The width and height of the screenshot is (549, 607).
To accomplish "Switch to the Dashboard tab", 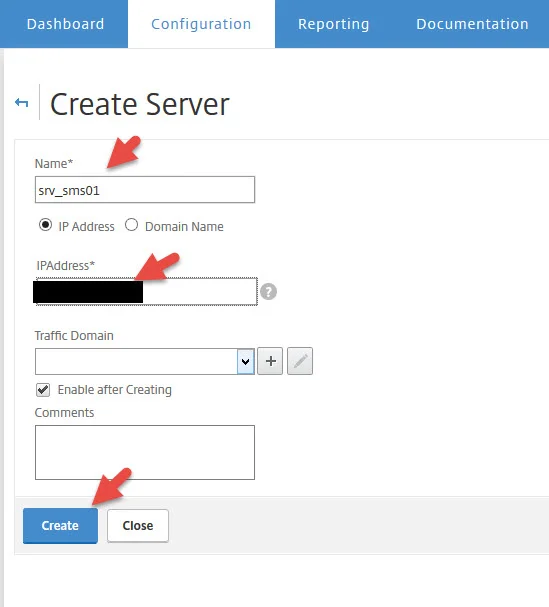I will (65, 24).
